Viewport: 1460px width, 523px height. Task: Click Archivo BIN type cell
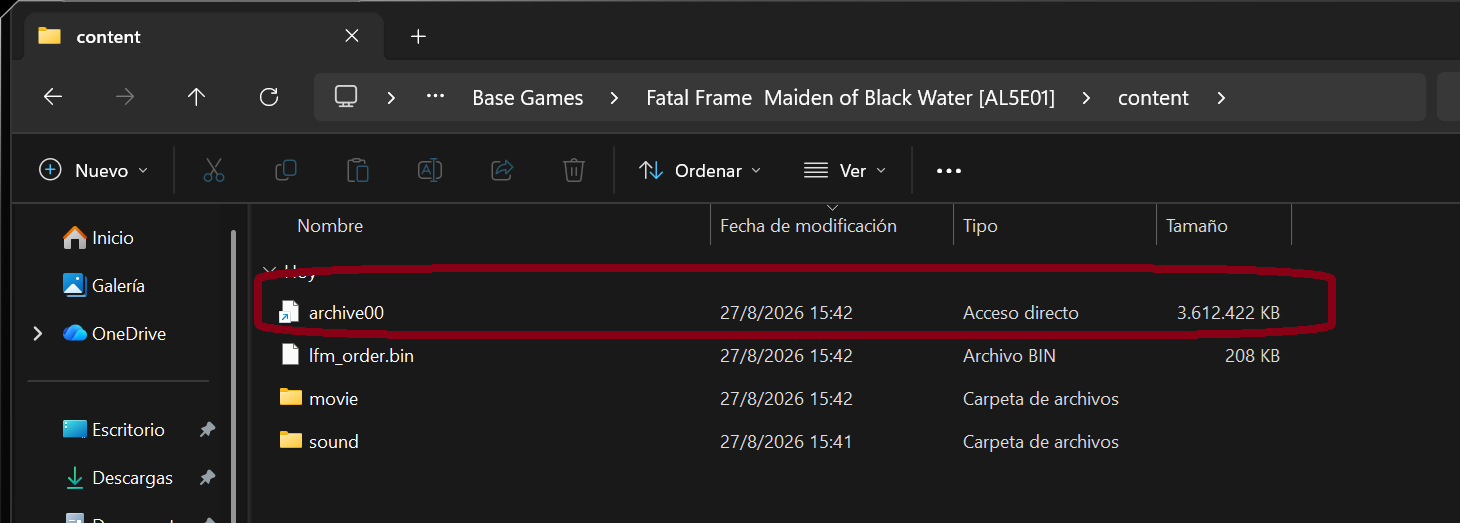click(1009, 356)
